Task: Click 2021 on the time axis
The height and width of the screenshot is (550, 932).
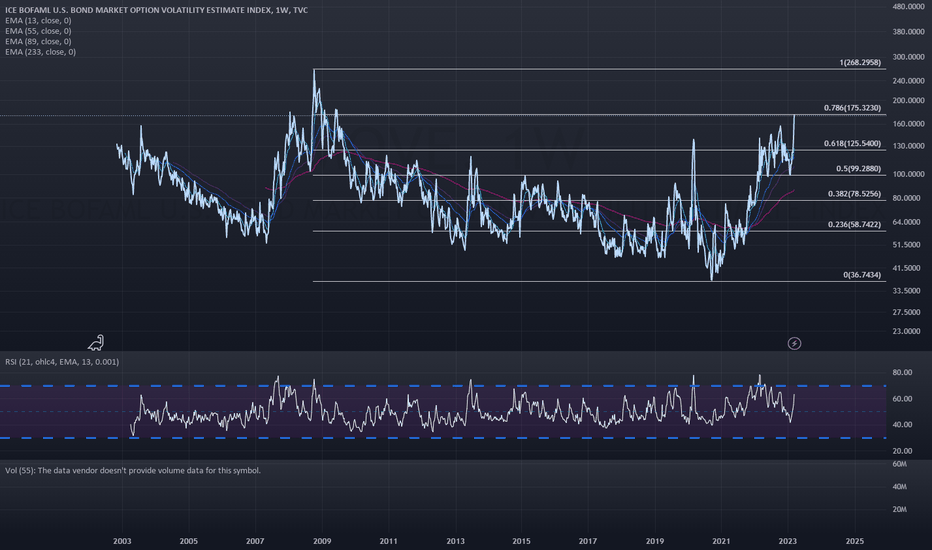Action: point(721,541)
